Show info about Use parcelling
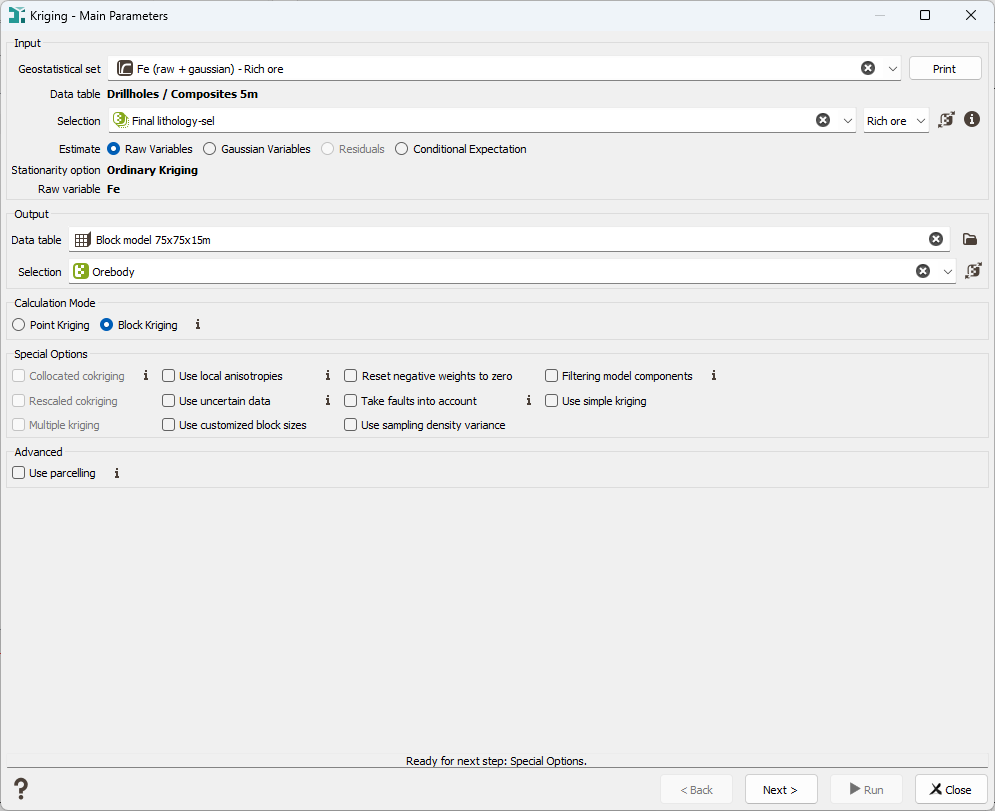This screenshot has height=811, width=995. tap(116, 473)
